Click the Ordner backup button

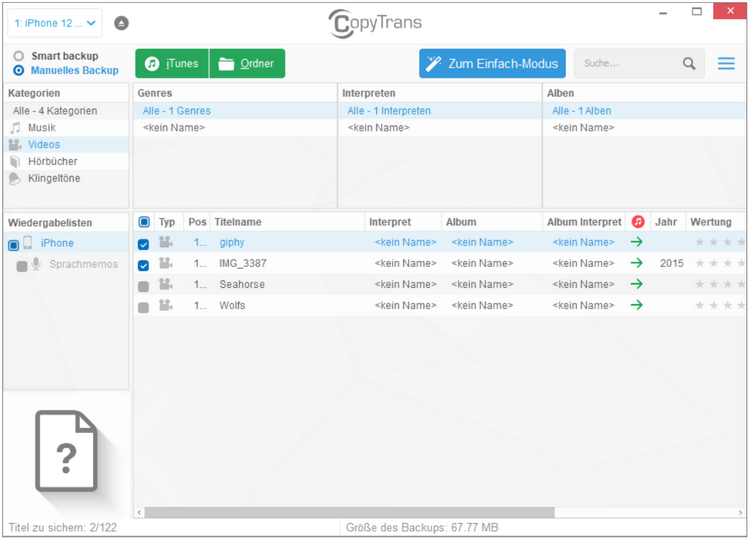247,63
